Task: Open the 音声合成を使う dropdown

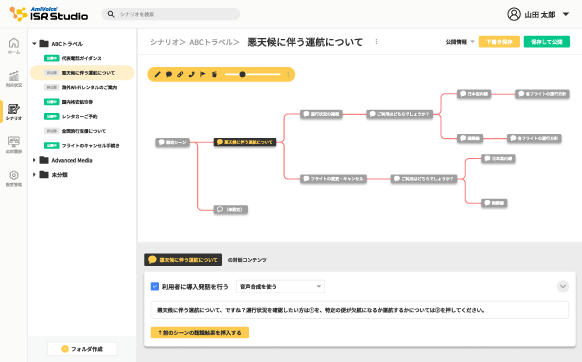Action: 280,286
